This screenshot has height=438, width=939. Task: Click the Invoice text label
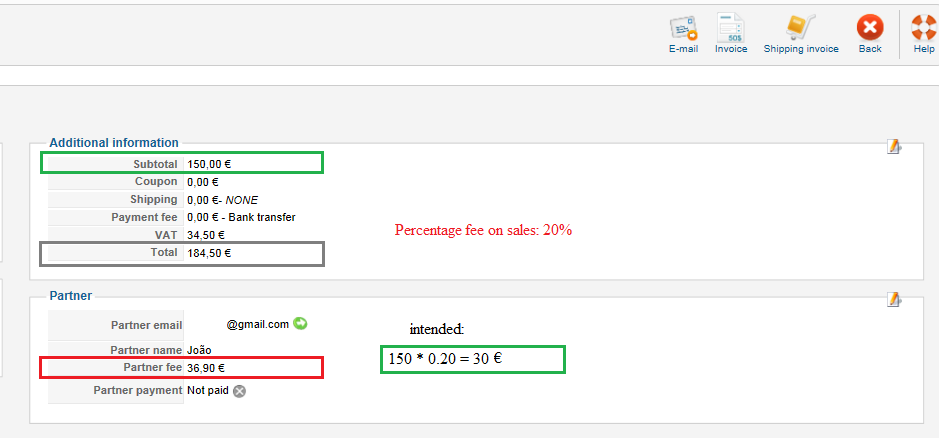[731, 49]
